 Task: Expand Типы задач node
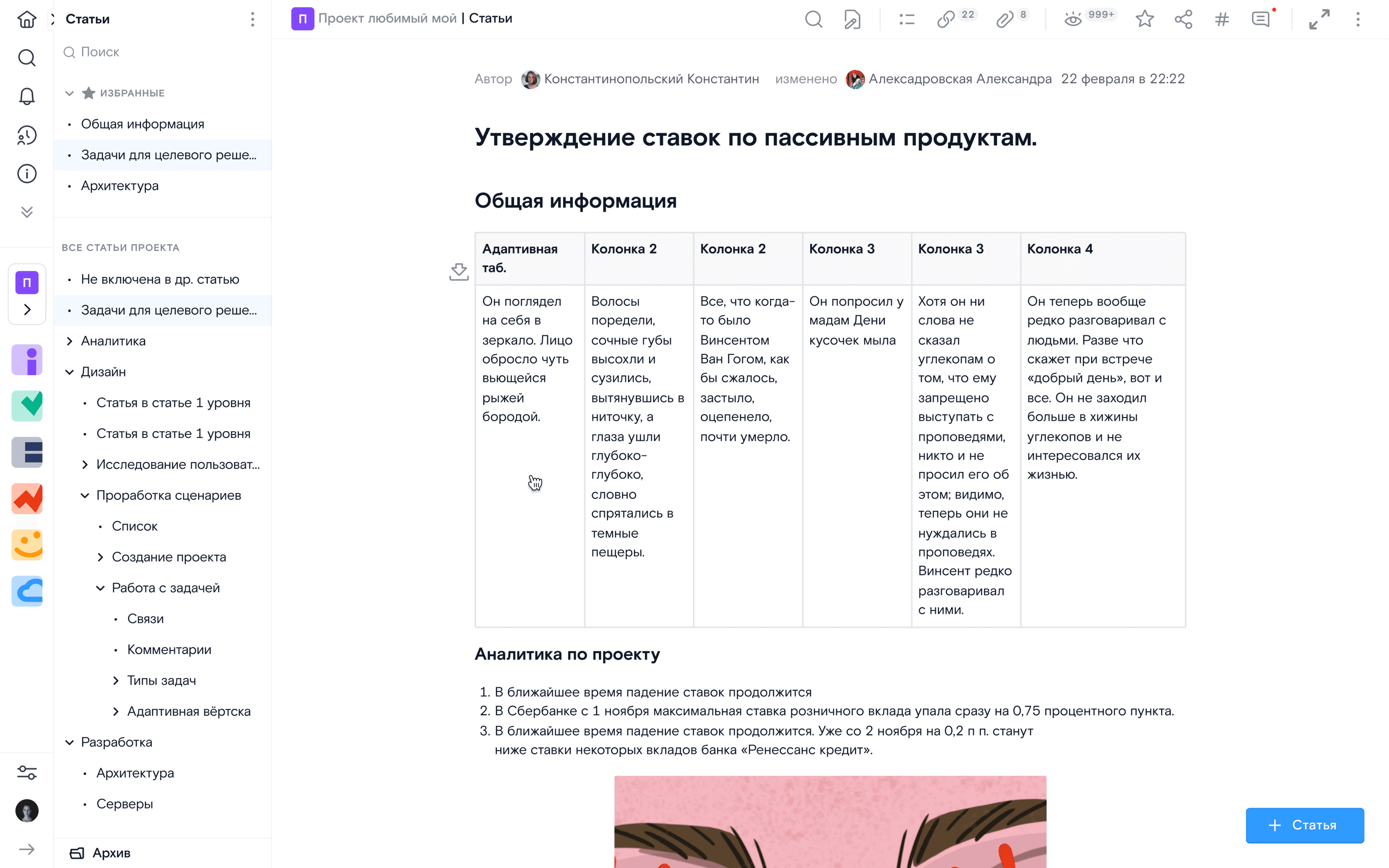[x=116, y=680]
